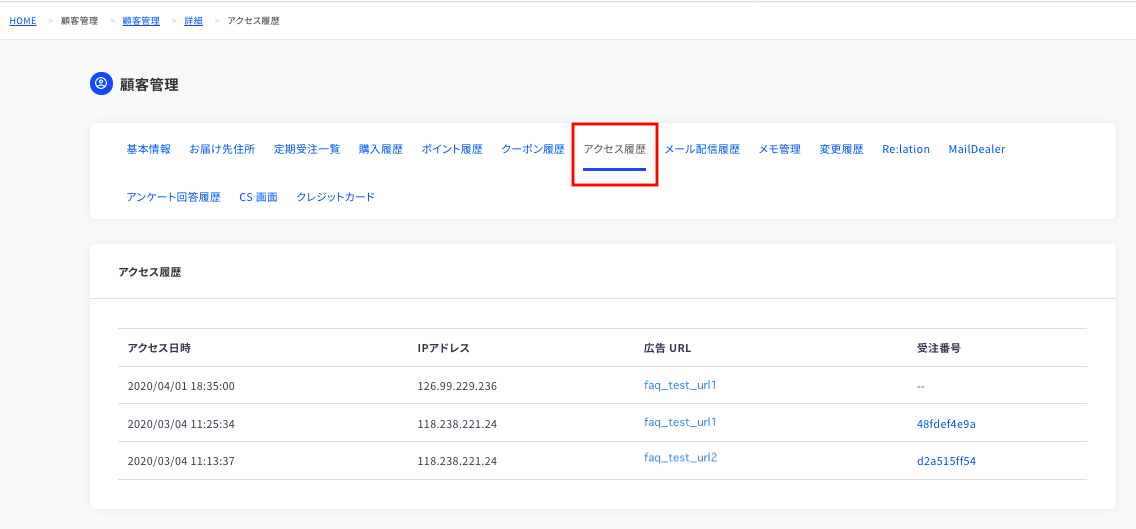Select the 2020/03/04 11:25:34 timestamp
1136x529 pixels.
click(x=181, y=424)
